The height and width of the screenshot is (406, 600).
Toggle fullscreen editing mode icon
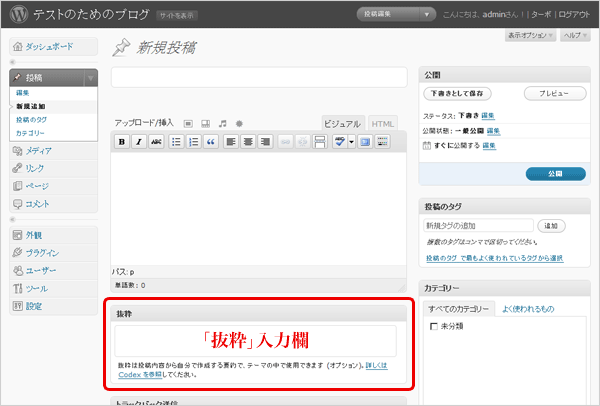365,142
